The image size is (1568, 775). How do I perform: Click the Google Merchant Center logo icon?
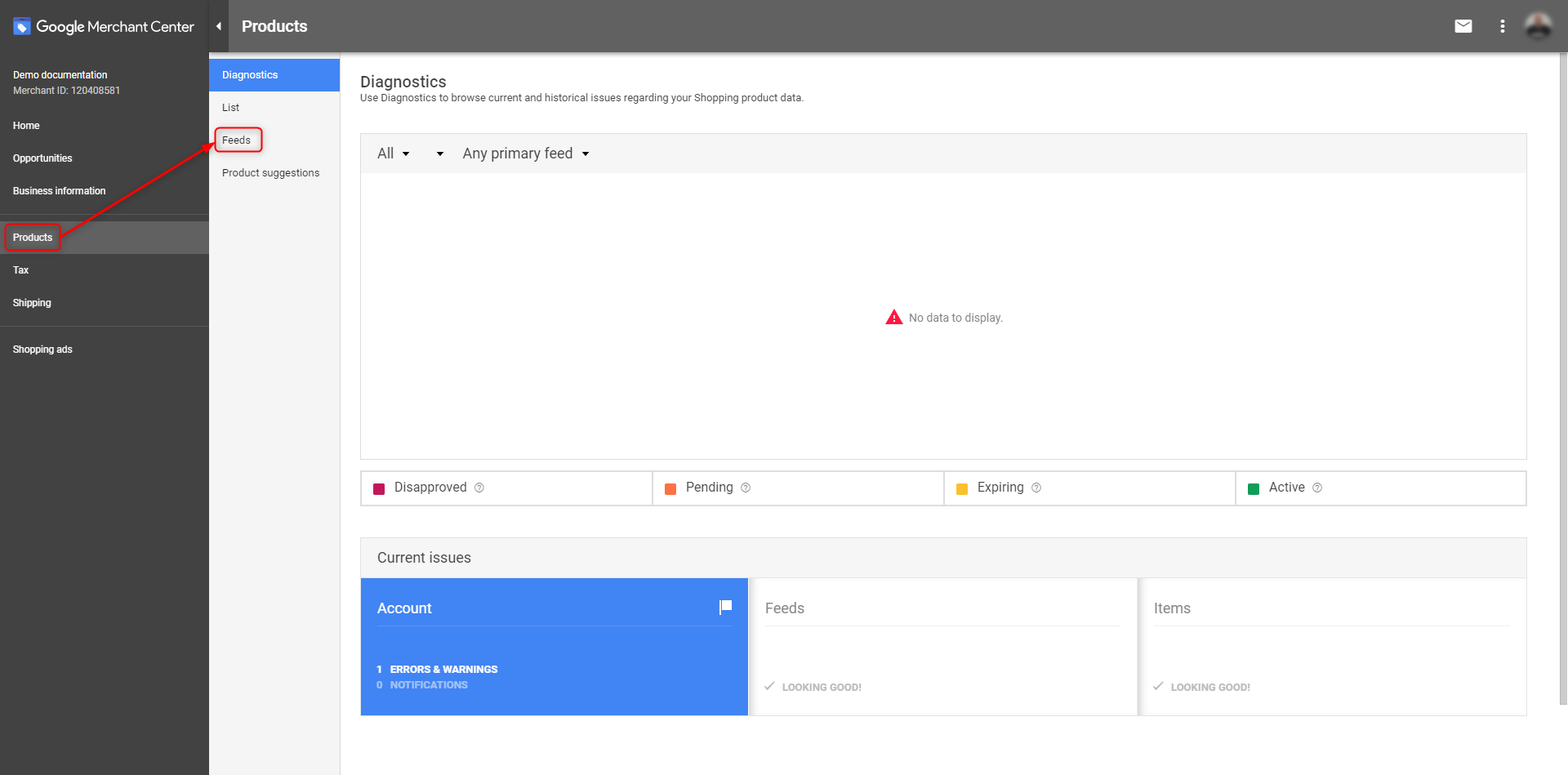pos(22,26)
